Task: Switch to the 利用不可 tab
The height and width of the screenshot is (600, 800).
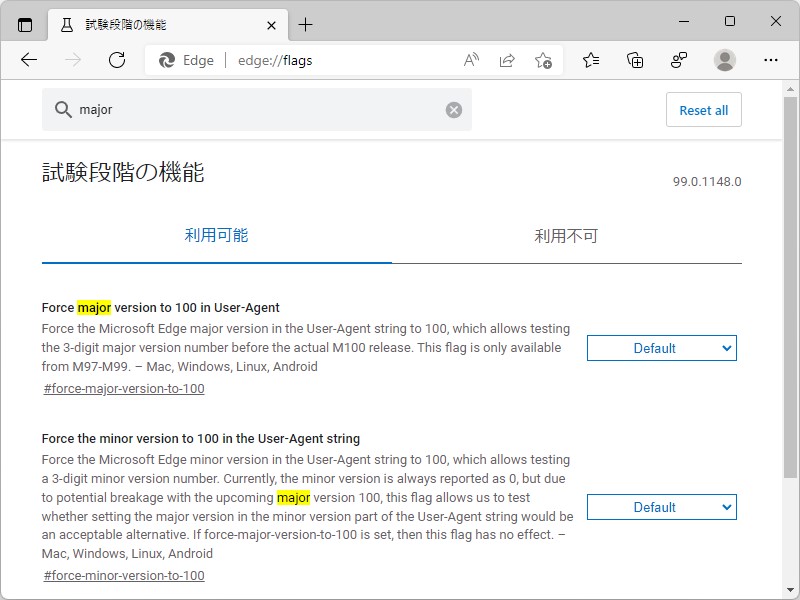Action: point(565,236)
